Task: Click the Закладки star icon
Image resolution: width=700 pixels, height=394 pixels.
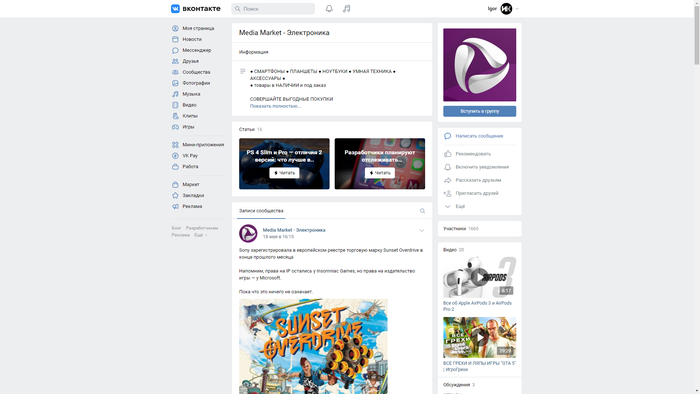Action: [x=175, y=195]
